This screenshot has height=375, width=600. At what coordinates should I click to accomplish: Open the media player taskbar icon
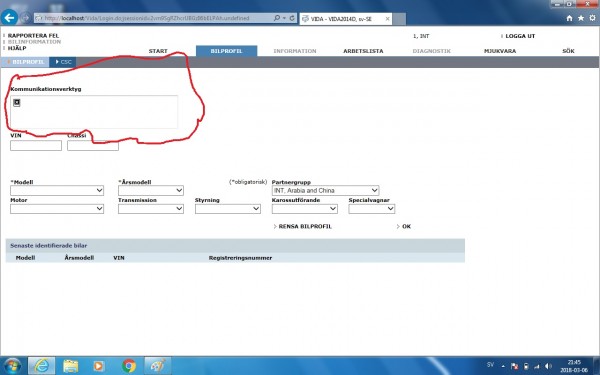tap(98, 366)
